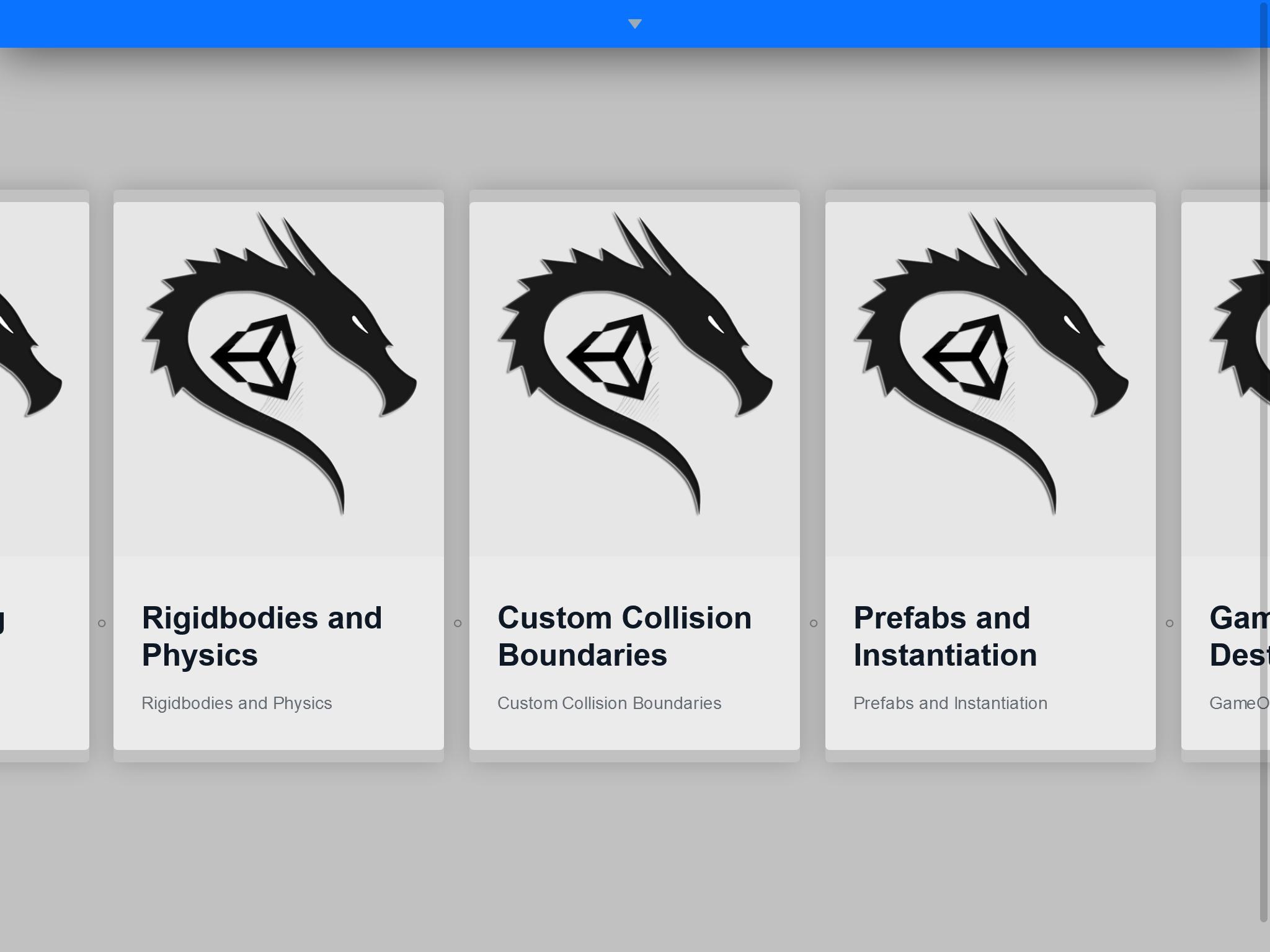Click the timeline dot before Rigidbodies and Physics
Screen dimensions: 1270x952
pyautogui.click(x=102, y=624)
